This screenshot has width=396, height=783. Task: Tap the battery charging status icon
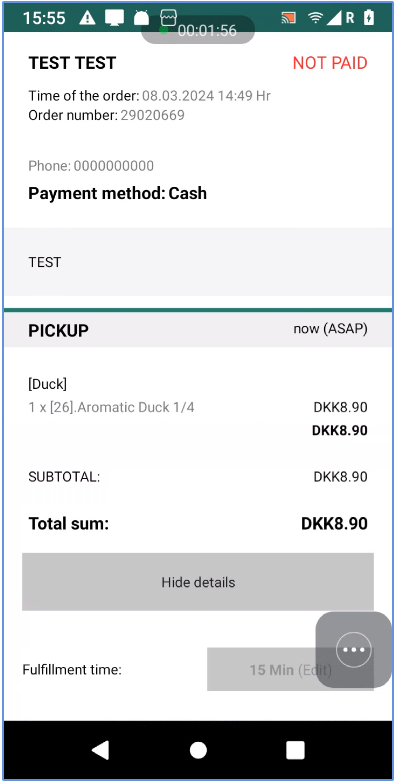tap(369, 18)
